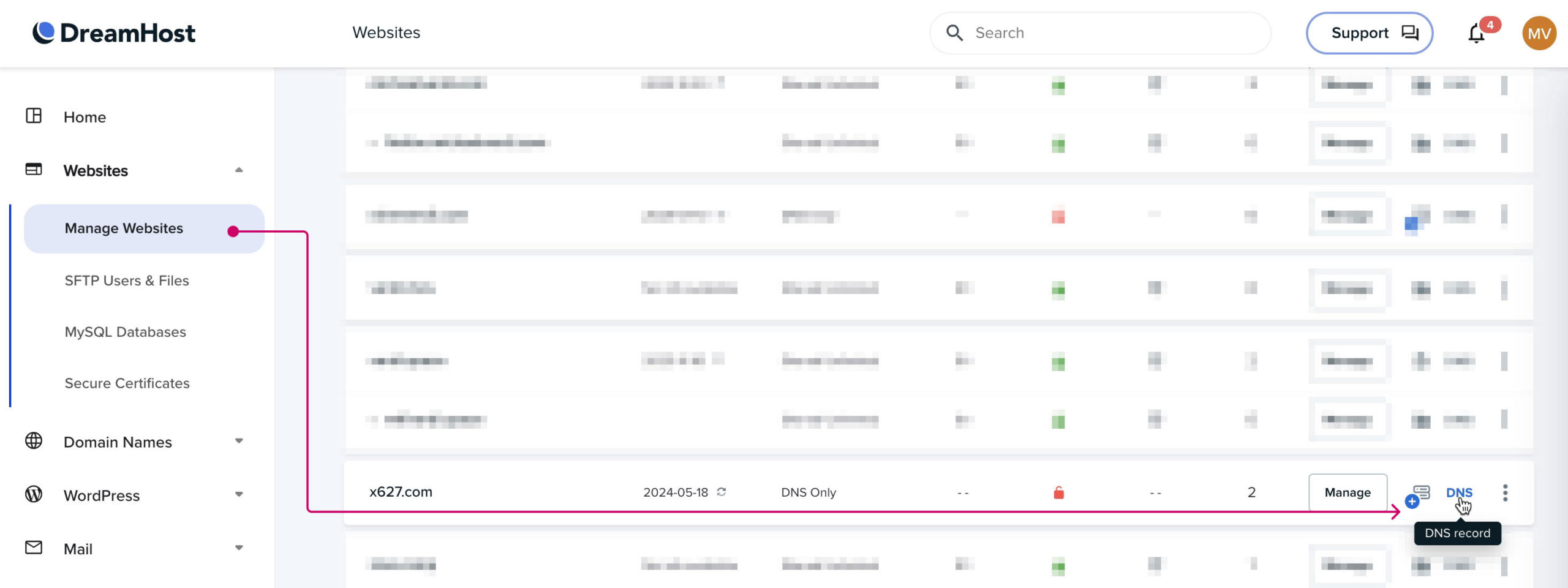Expand the WordPress section
The height and width of the screenshot is (588, 1568).
tap(239, 494)
